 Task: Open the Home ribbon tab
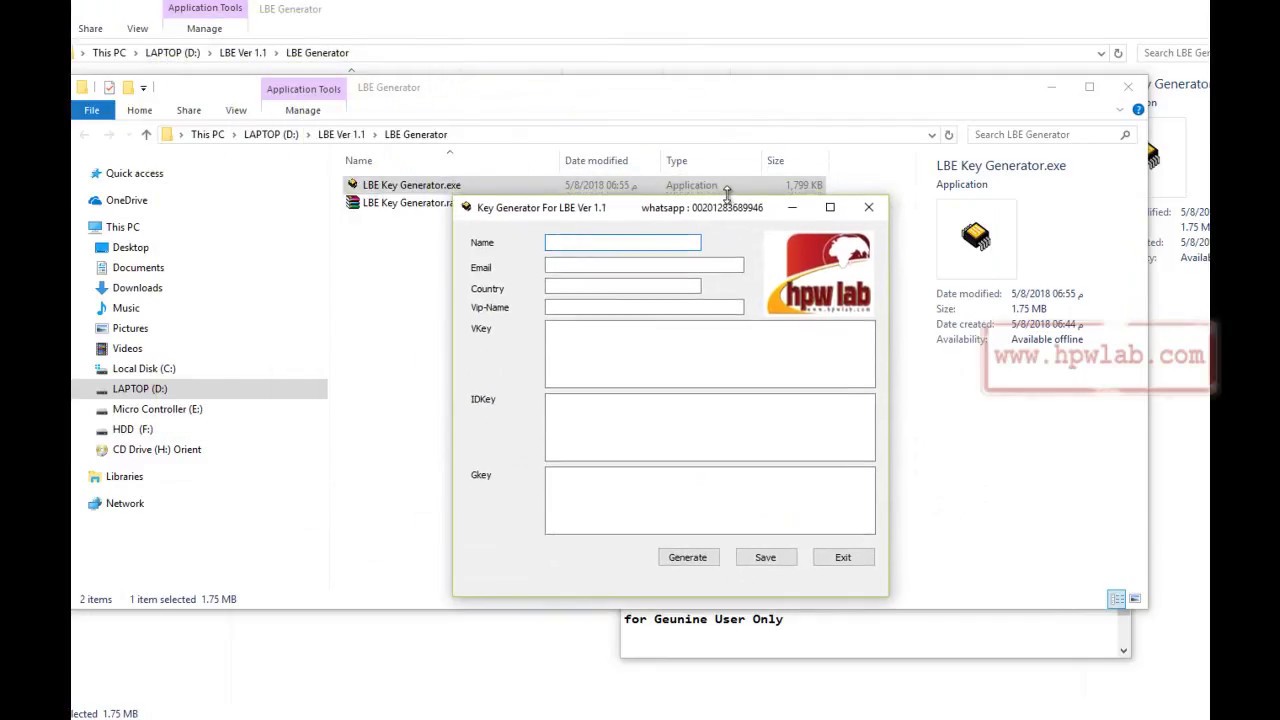(139, 110)
